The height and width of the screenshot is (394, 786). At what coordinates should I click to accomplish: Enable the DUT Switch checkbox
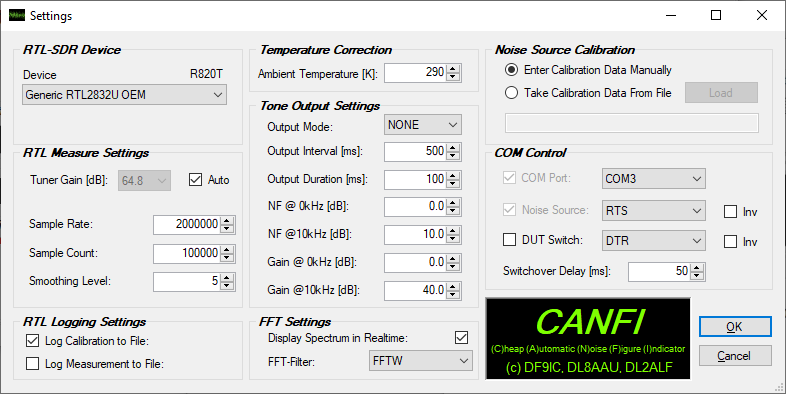click(509, 240)
